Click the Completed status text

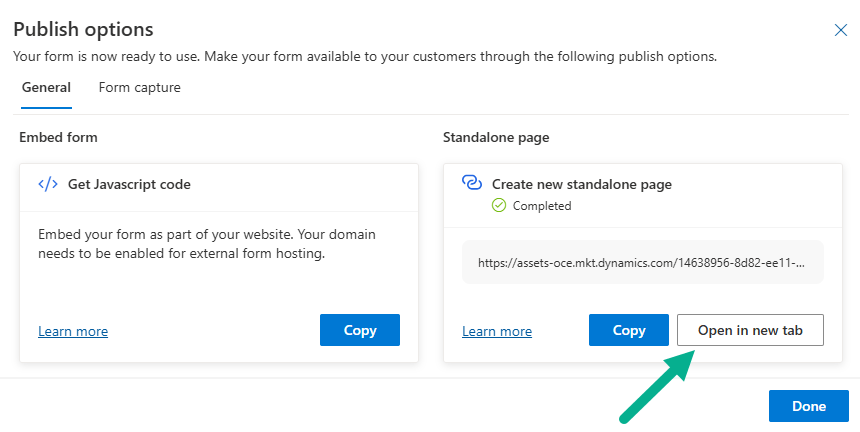click(x=541, y=206)
